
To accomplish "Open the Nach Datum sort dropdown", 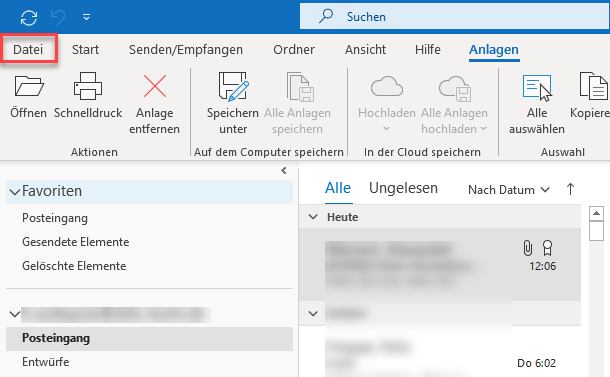I will (x=508, y=190).
